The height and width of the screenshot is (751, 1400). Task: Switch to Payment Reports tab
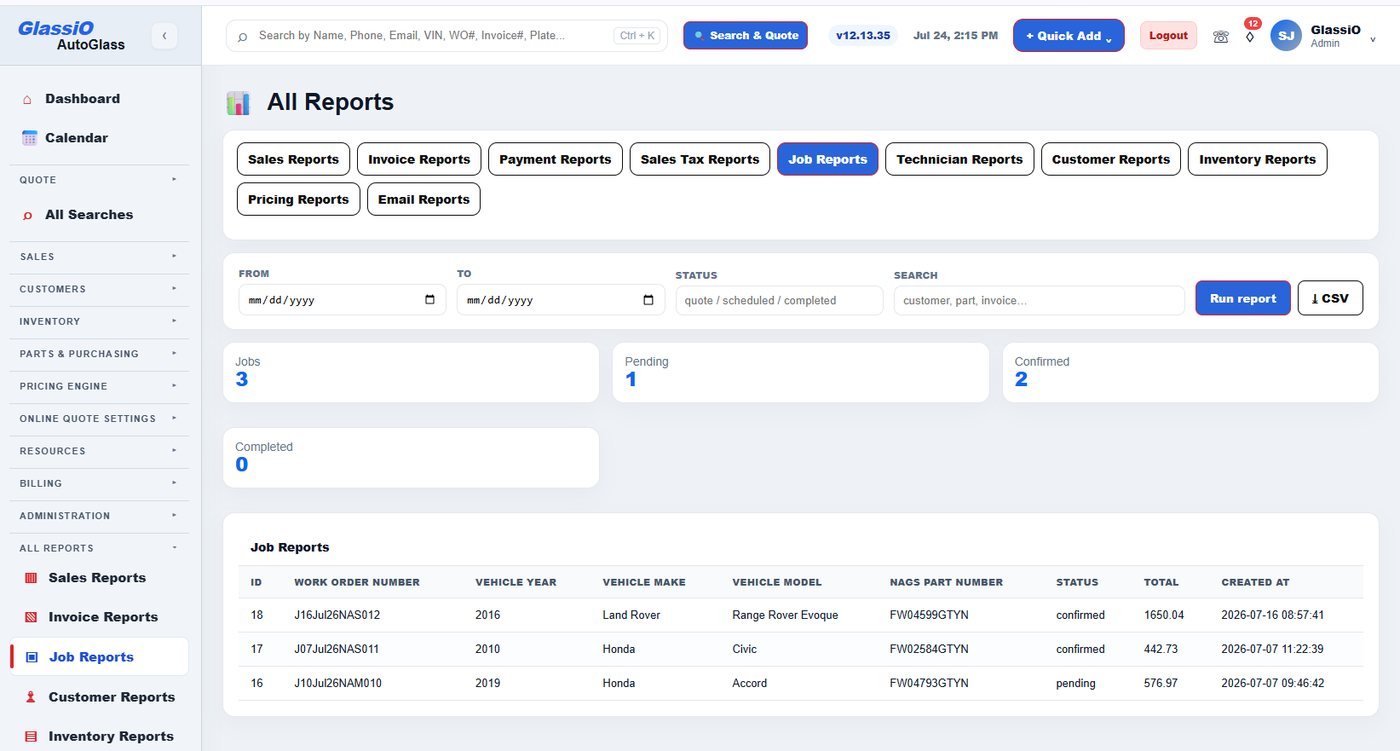coord(555,159)
